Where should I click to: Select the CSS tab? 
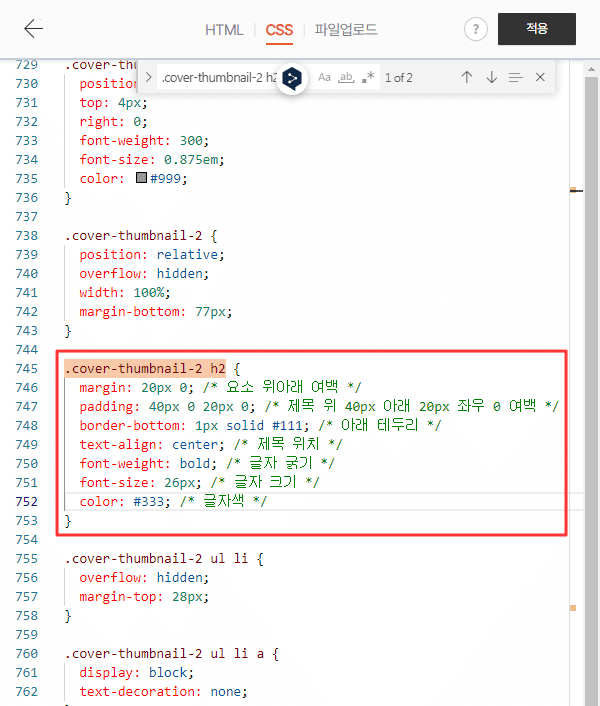[279, 30]
